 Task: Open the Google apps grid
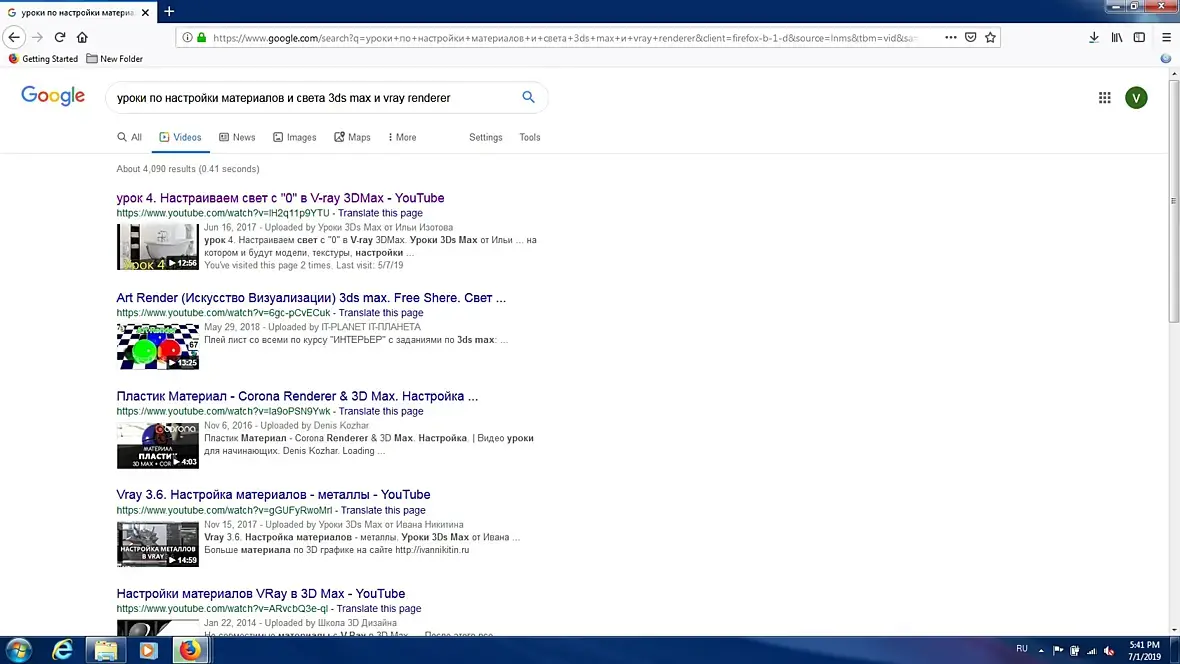pos(1105,97)
